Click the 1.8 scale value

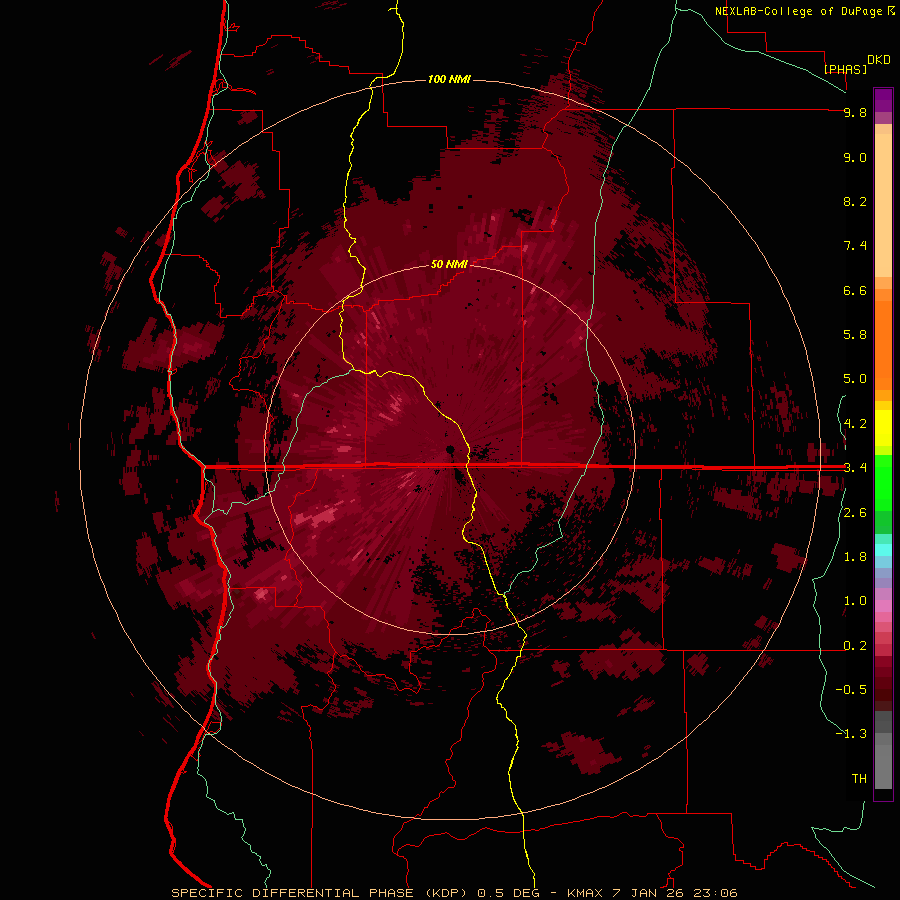click(x=854, y=557)
